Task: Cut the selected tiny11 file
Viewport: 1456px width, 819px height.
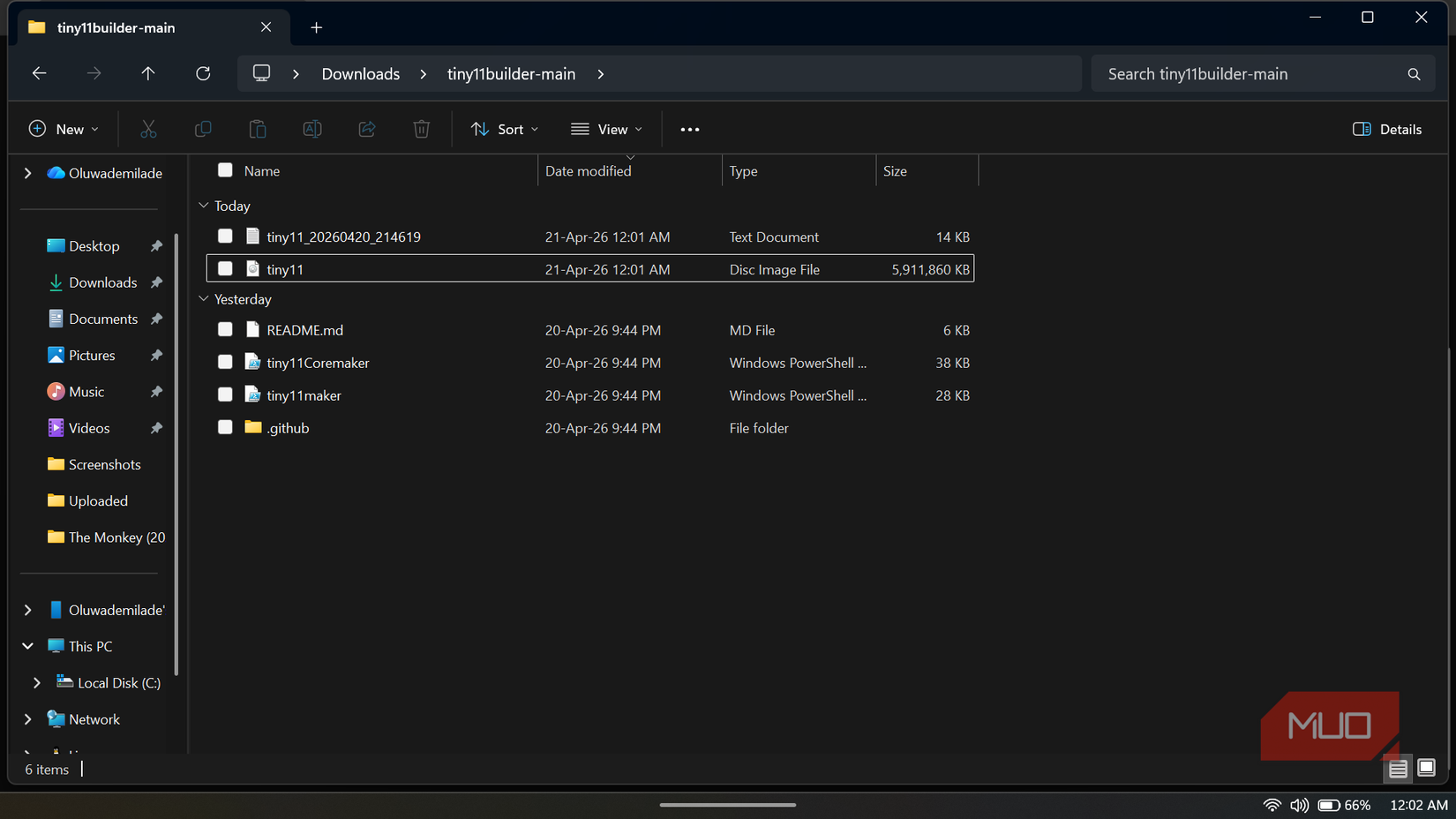Action: coord(148,129)
